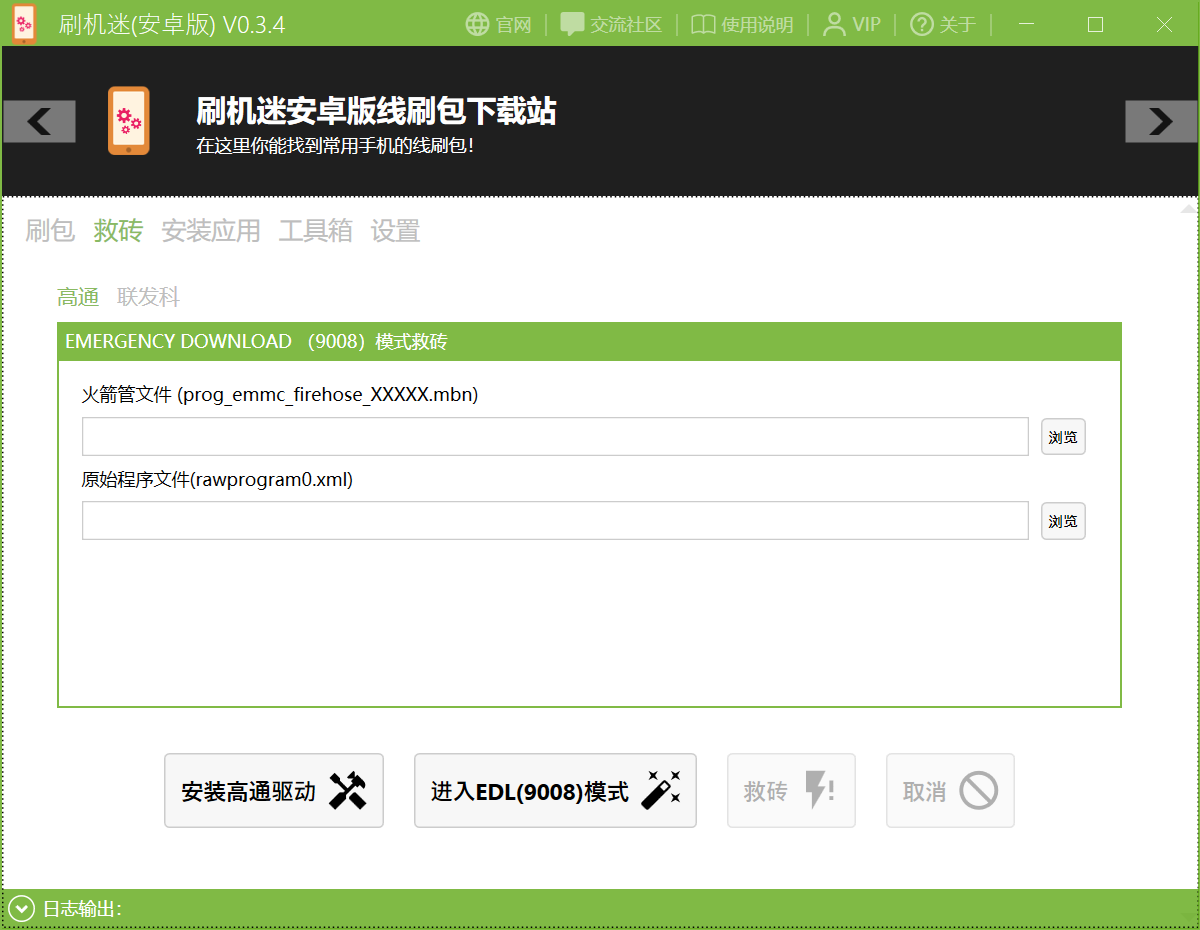
Task: Open the 刷机迷安卓版线刷包下载站 banner title
Action: (x=376, y=111)
